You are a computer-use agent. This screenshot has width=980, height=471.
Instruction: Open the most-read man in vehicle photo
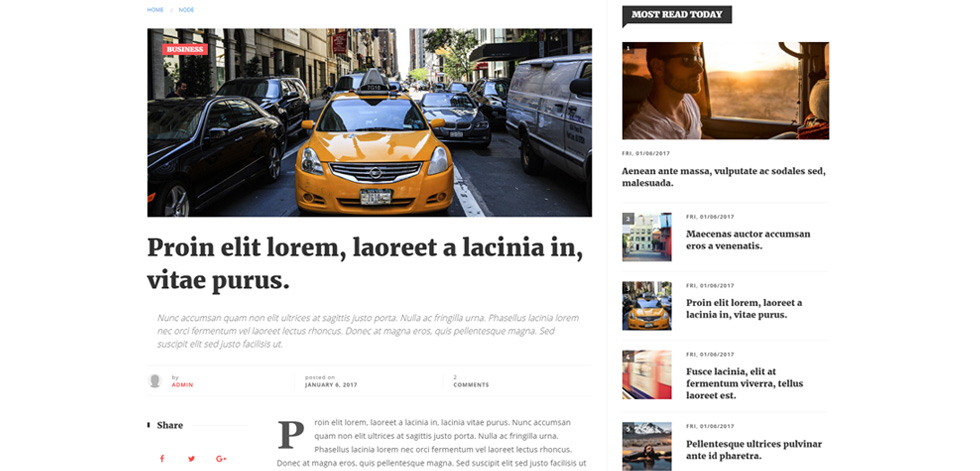pyautogui.click(x=726, y=91)
